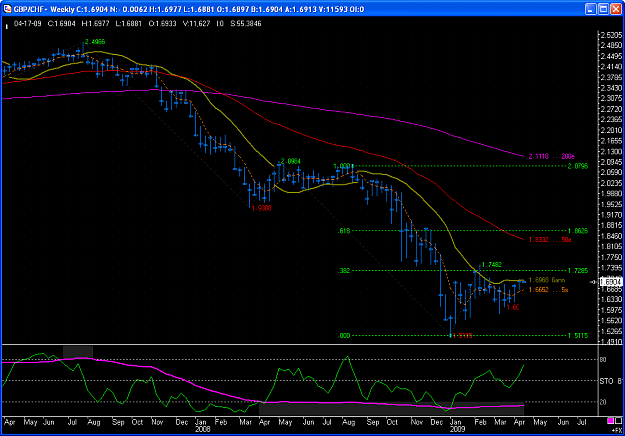Viewport: 625px width, 436px height.
Task: Click the H:1.6977 high value in data row
Action: pyautogui.click(x=95, y=24)
